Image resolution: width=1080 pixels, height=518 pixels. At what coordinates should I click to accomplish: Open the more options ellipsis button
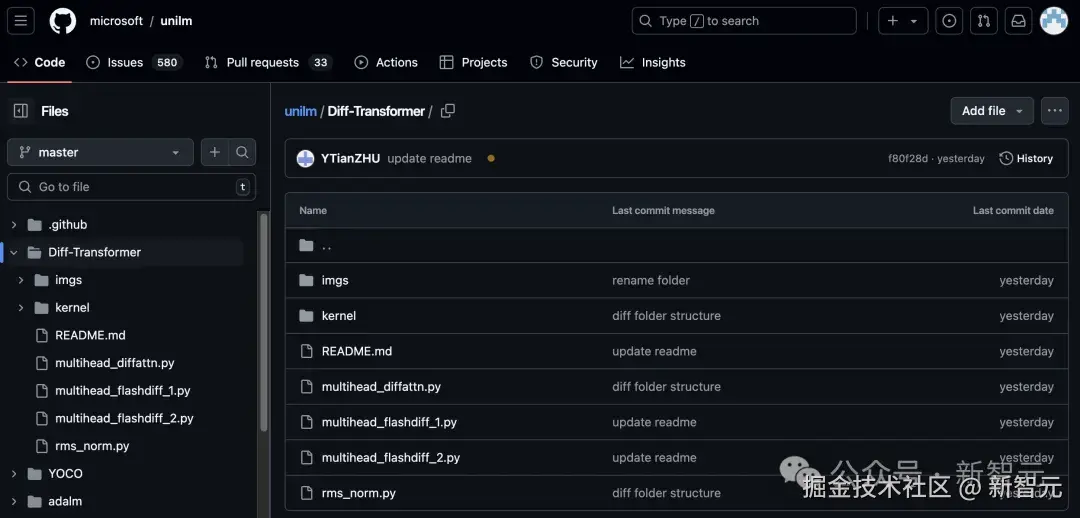1054,111
